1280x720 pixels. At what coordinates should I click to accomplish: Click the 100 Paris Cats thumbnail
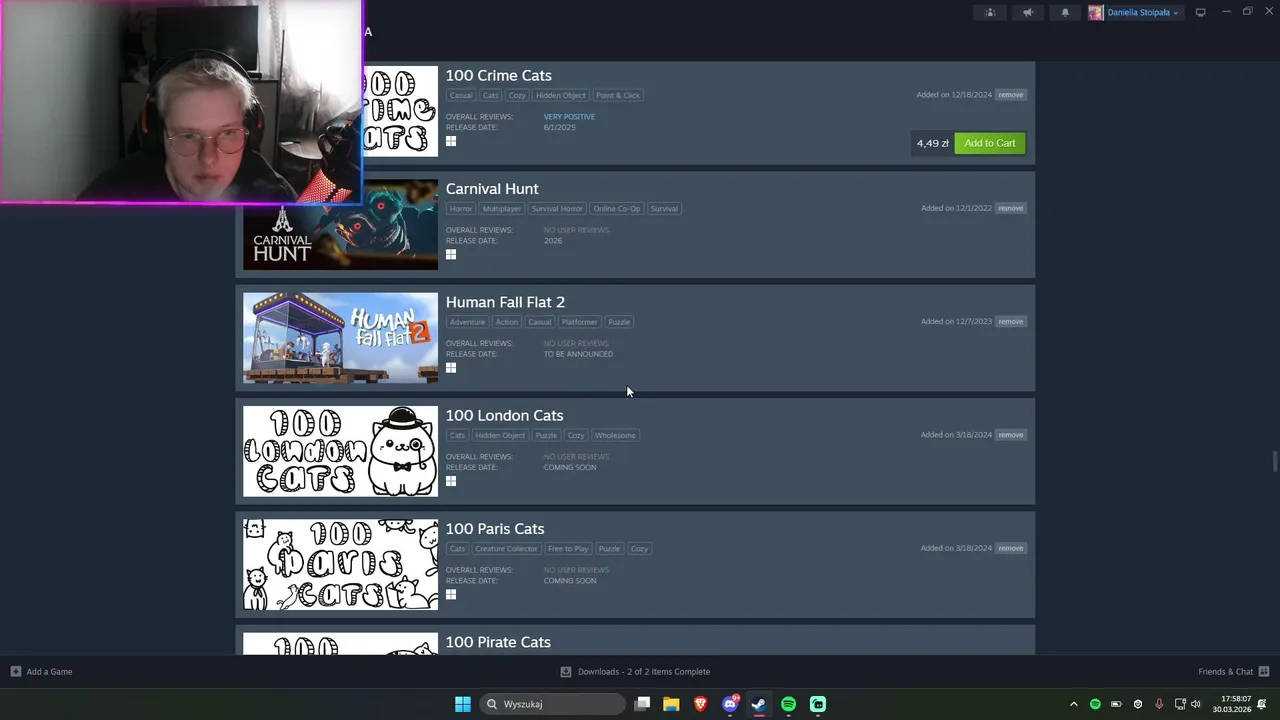(340, 564)
